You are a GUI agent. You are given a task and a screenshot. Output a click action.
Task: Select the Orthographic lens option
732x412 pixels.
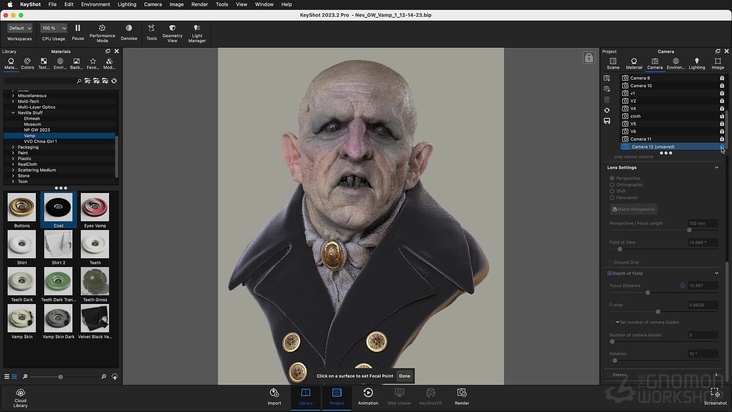pyautogui.click(x=612, y=184)
